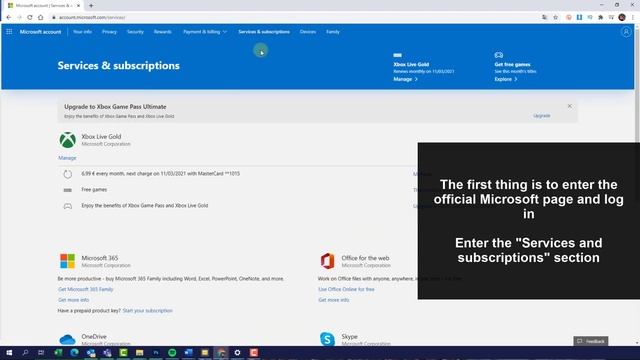This screenshot has height=360, width=640.
Task: Go back using the browser back arrow
Action: (x=9, y=17)
